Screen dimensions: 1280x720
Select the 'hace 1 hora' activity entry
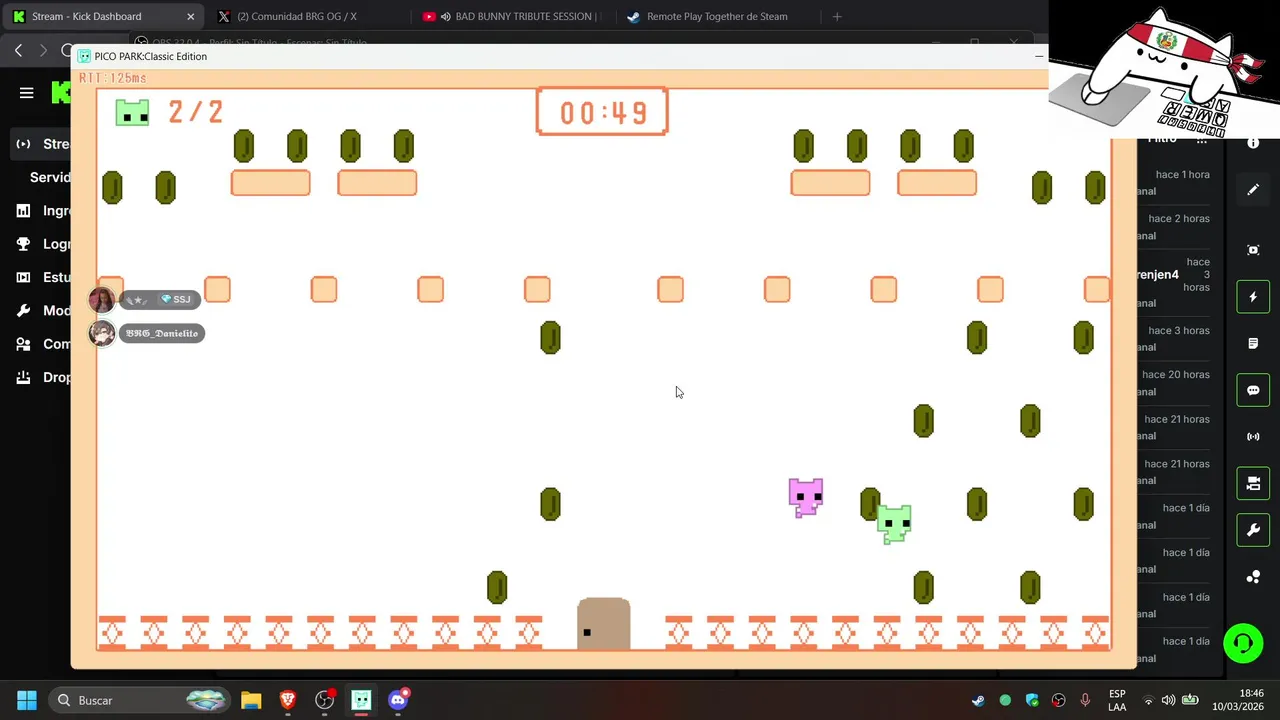[x=1182, y=174]
